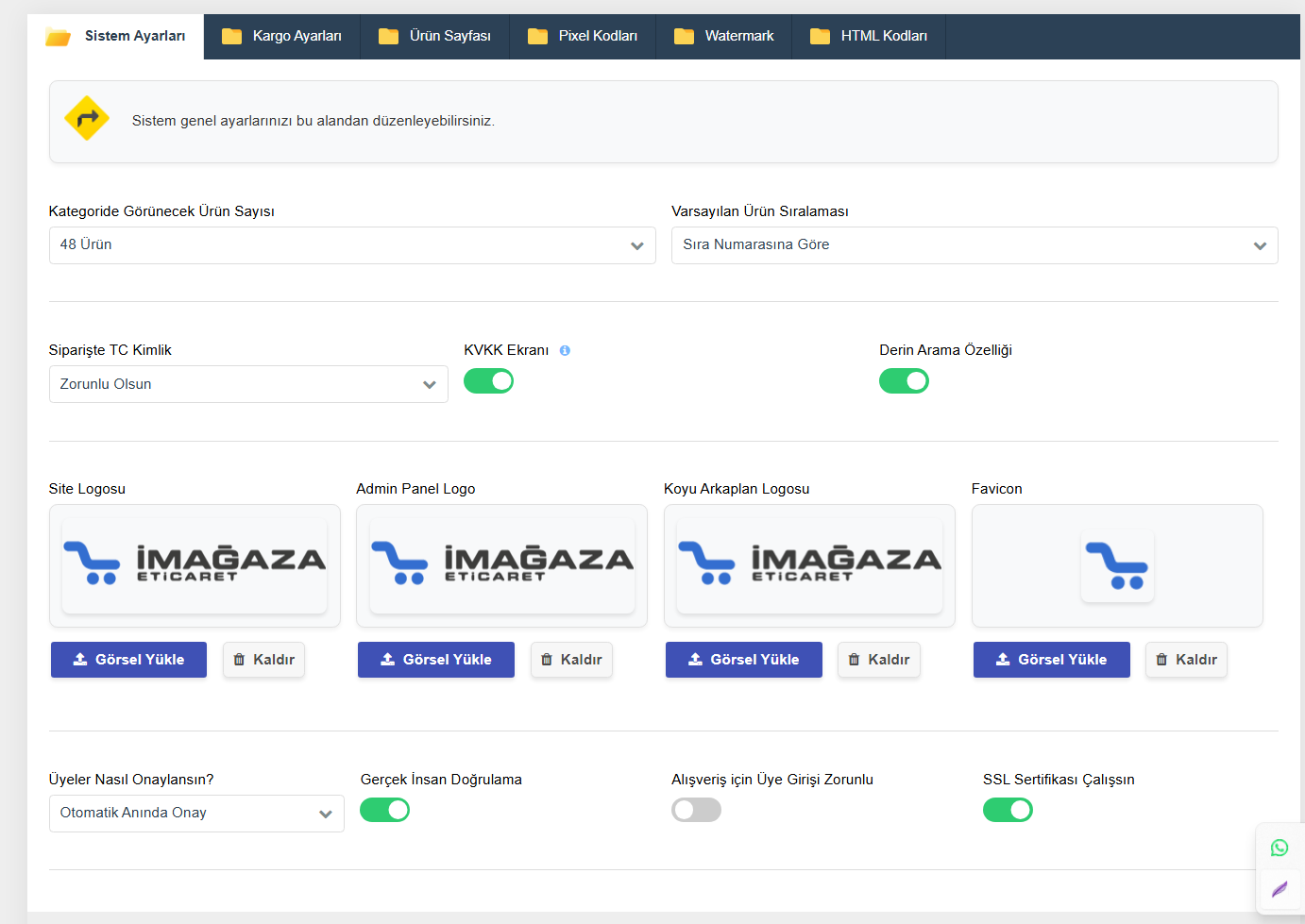Open the Kategoride Görünecek Ürün Sayısı dropdown
The height and width of the screenshot is (924, 1305).
351,245
